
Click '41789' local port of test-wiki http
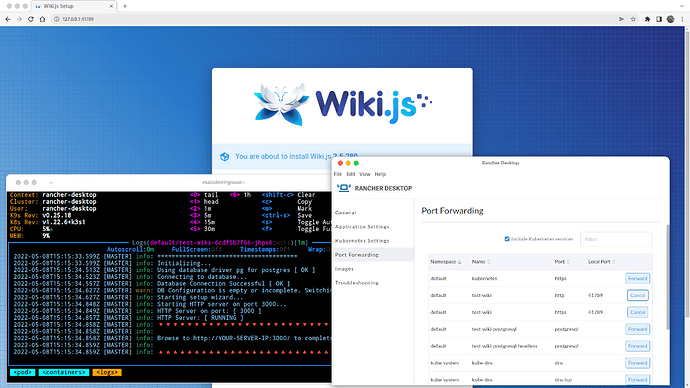click(595, 295)
